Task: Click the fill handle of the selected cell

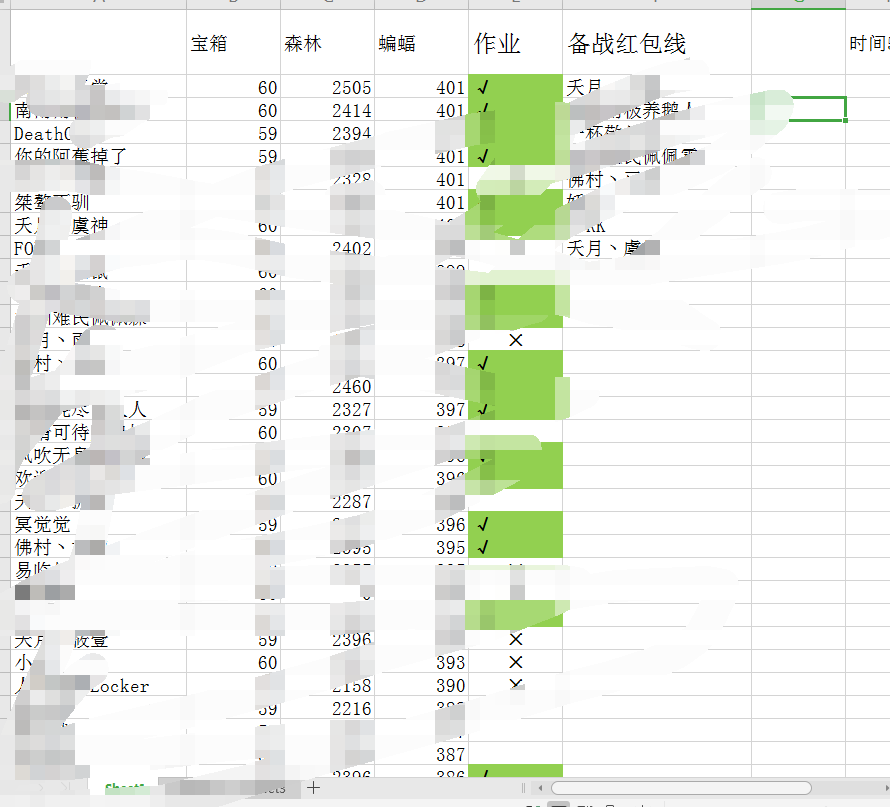Action: [x=845, y=120]
